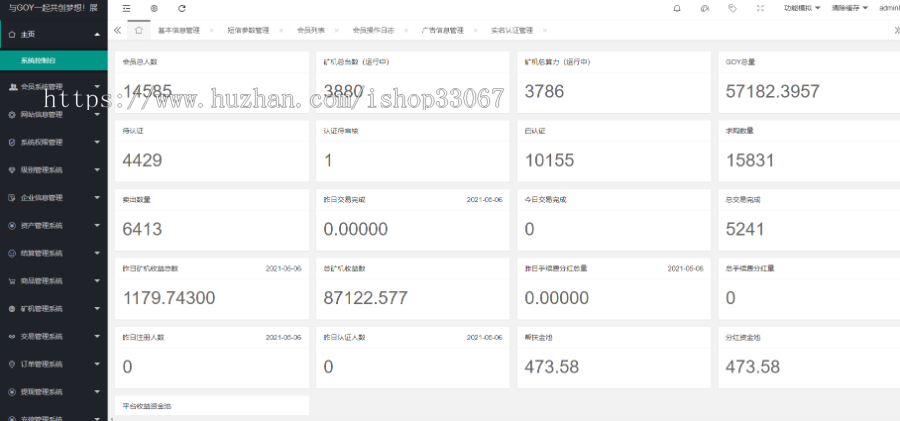Open the 清除缓存 dropdown

[x=849, y=9]
